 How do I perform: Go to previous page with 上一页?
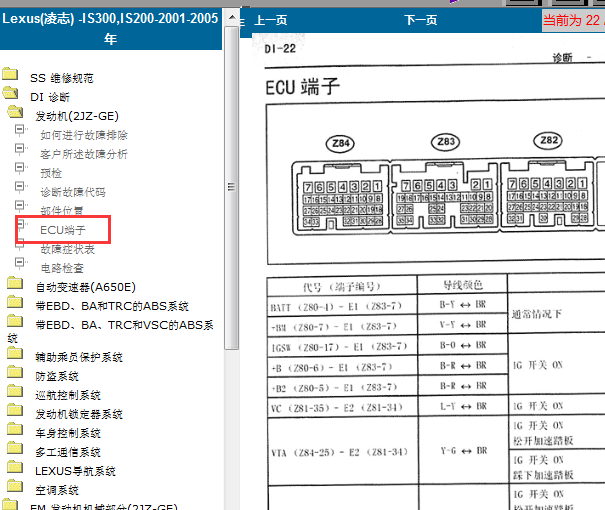tap(270, 20)
